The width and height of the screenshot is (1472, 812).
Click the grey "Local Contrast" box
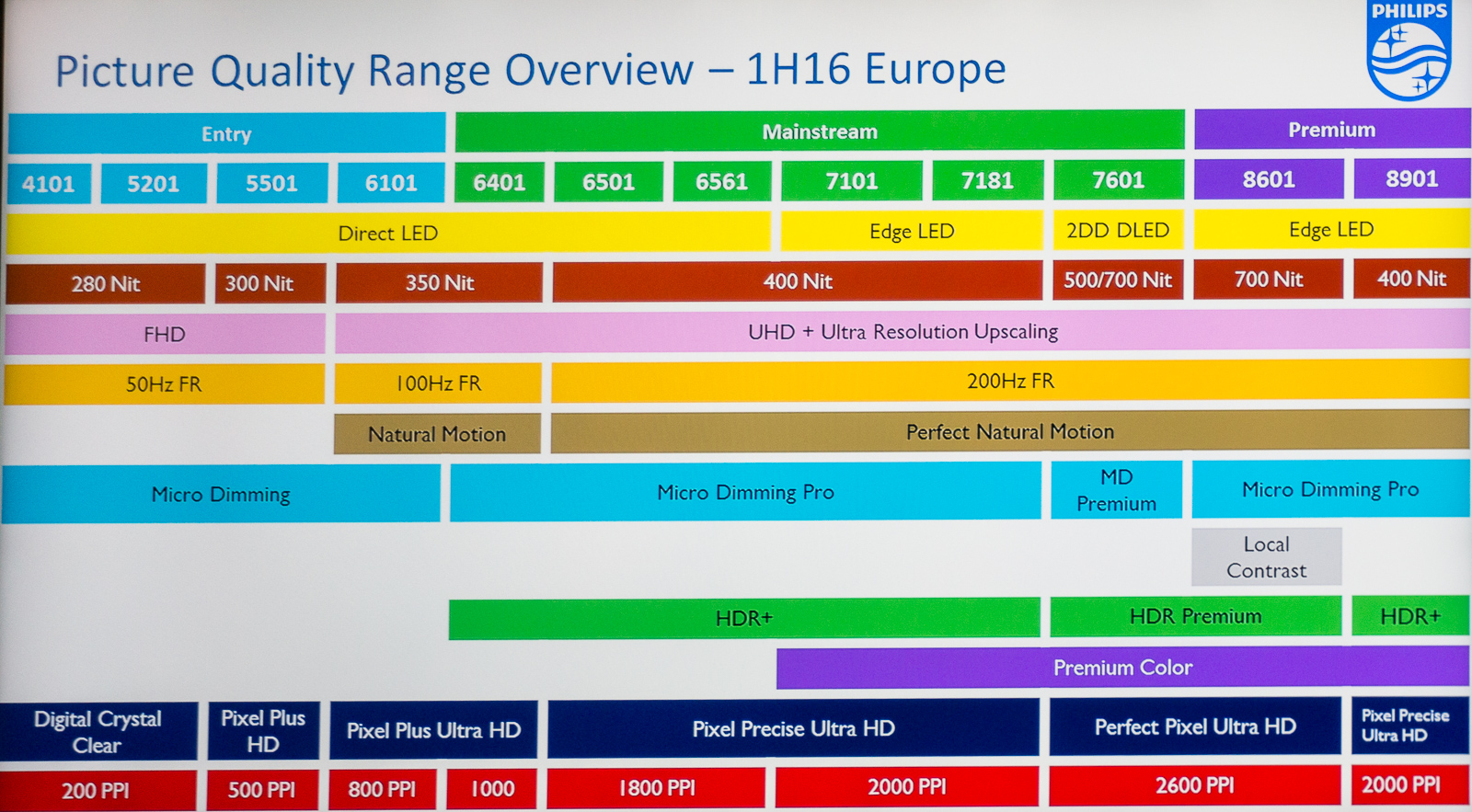point(1267,557)
